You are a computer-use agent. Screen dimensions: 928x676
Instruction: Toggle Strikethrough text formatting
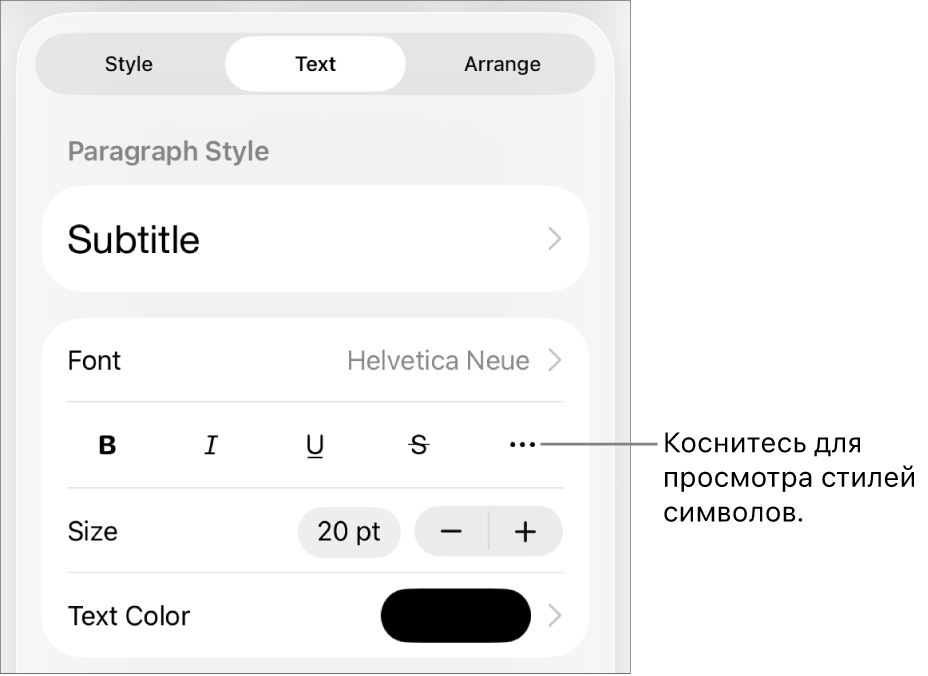419,446
